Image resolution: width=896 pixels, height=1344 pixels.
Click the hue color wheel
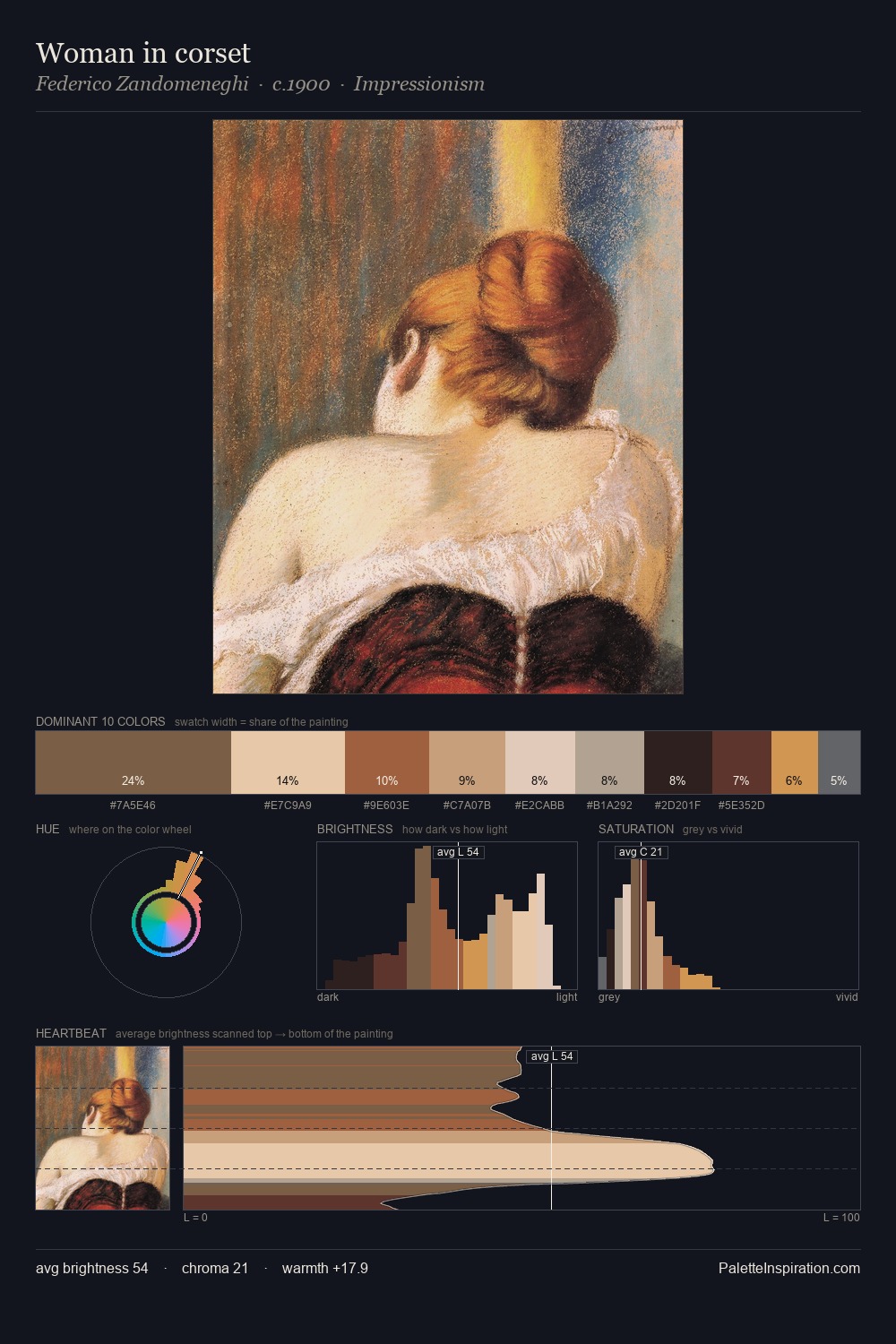[166, 922]
